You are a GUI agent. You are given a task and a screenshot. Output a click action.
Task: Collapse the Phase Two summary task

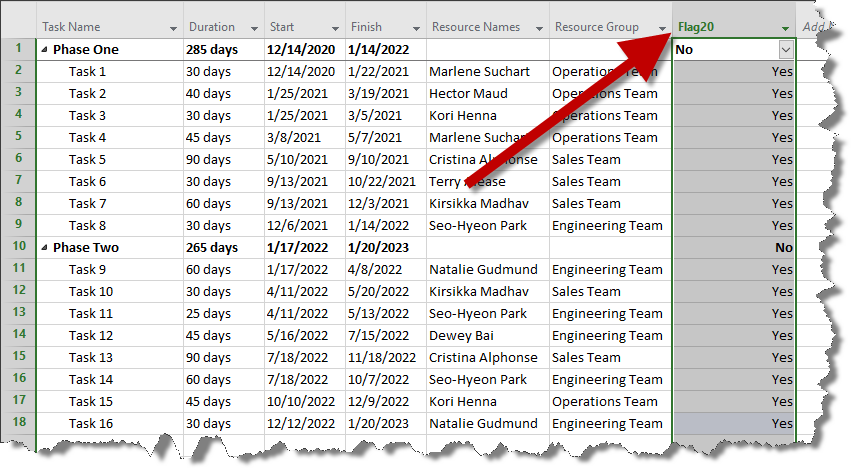[x=45, y=248]
